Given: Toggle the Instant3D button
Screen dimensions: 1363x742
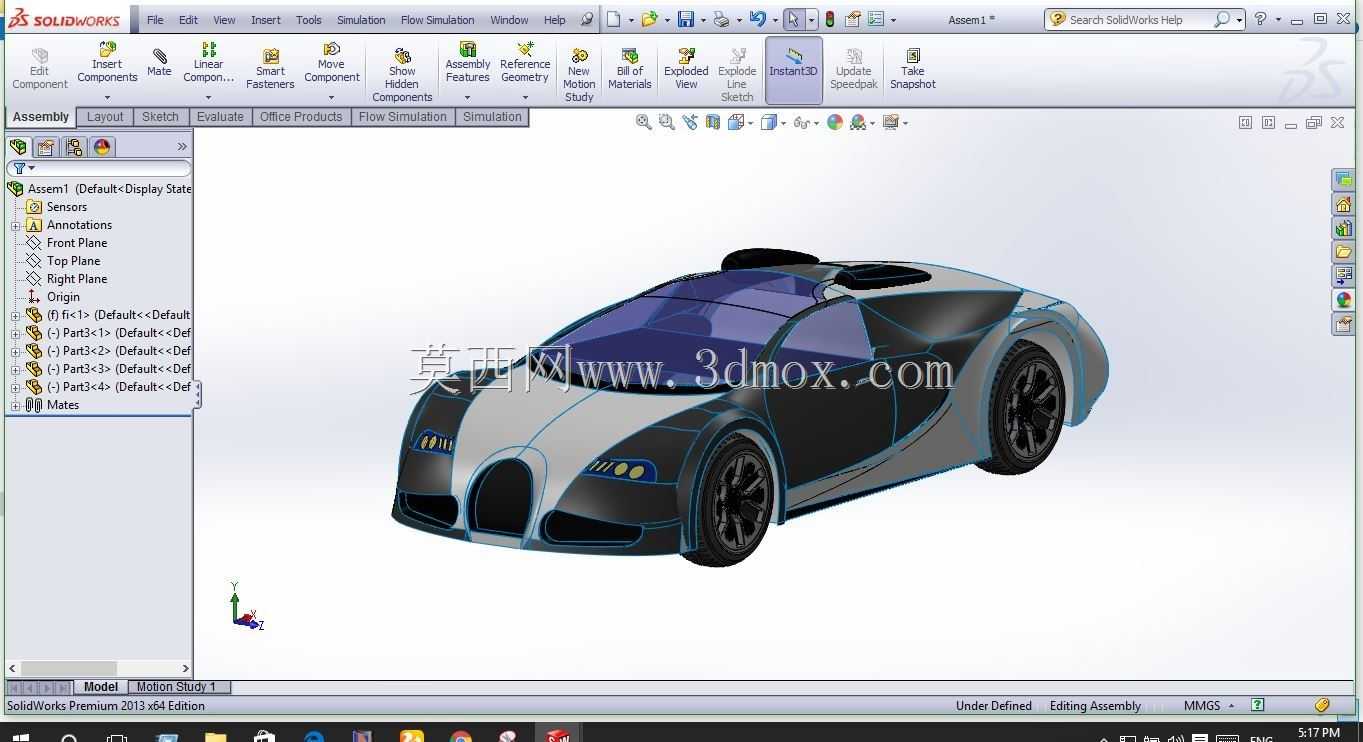Looking at the screenshot, I should click(x=794, y=70).
